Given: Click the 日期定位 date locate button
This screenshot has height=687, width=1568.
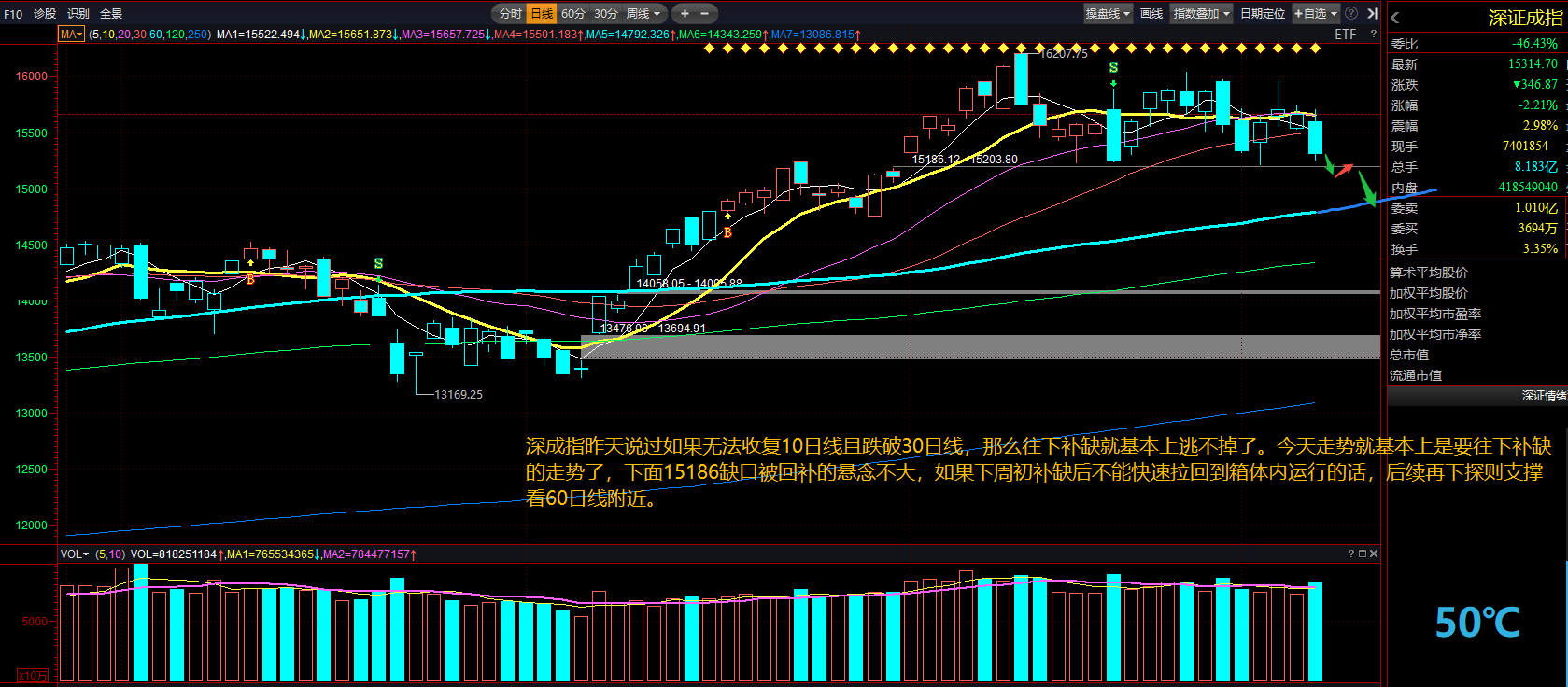Looking at the screenshot, I should tap(1263, 14).
